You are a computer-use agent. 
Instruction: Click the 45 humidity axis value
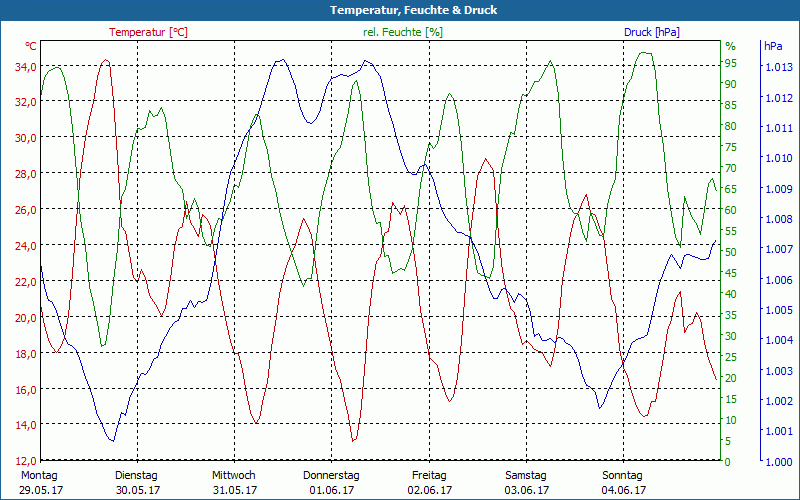[x=731, y=273]
